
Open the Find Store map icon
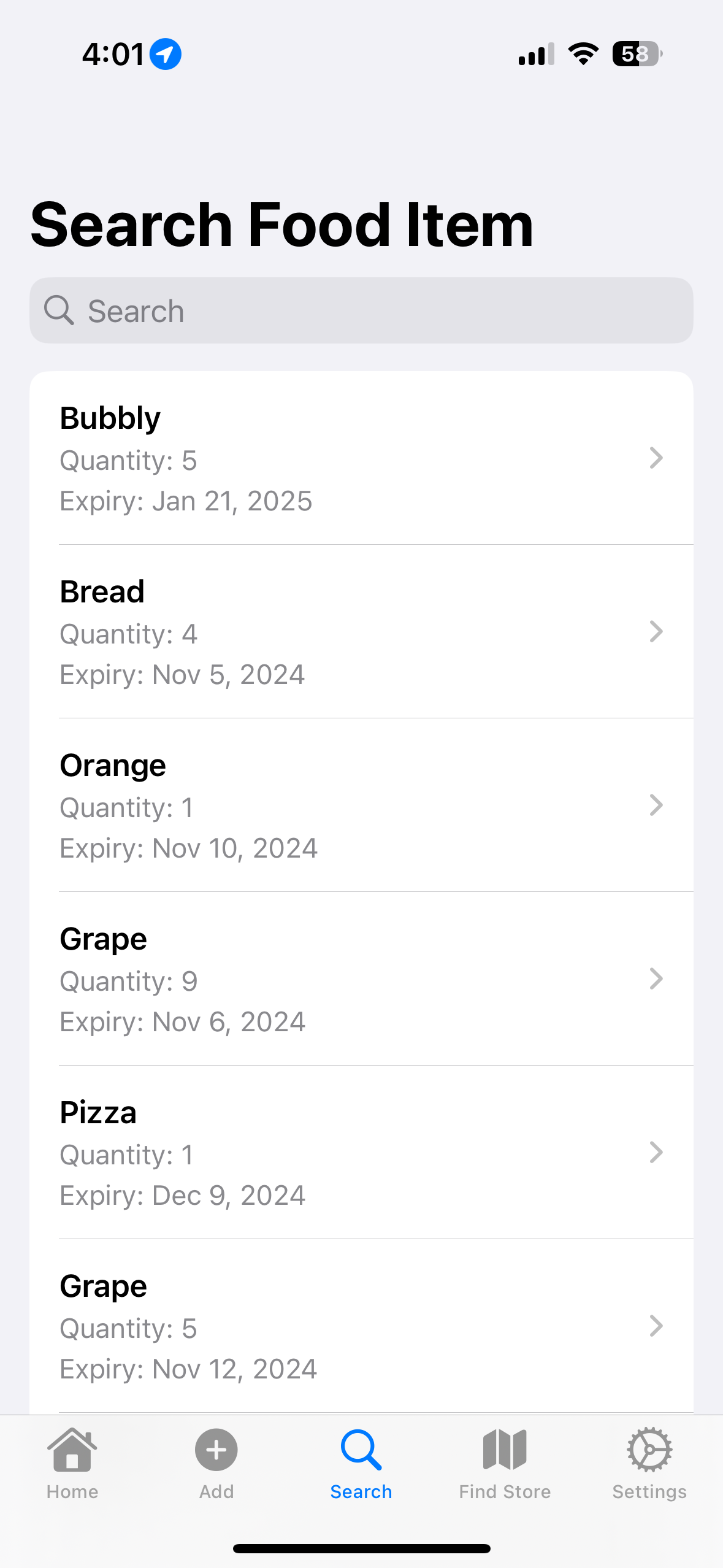(505, 1450)
